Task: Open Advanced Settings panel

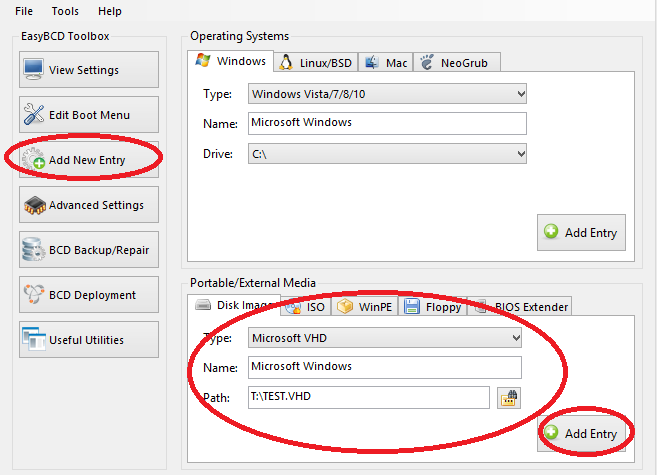Action: pos(88,205)
